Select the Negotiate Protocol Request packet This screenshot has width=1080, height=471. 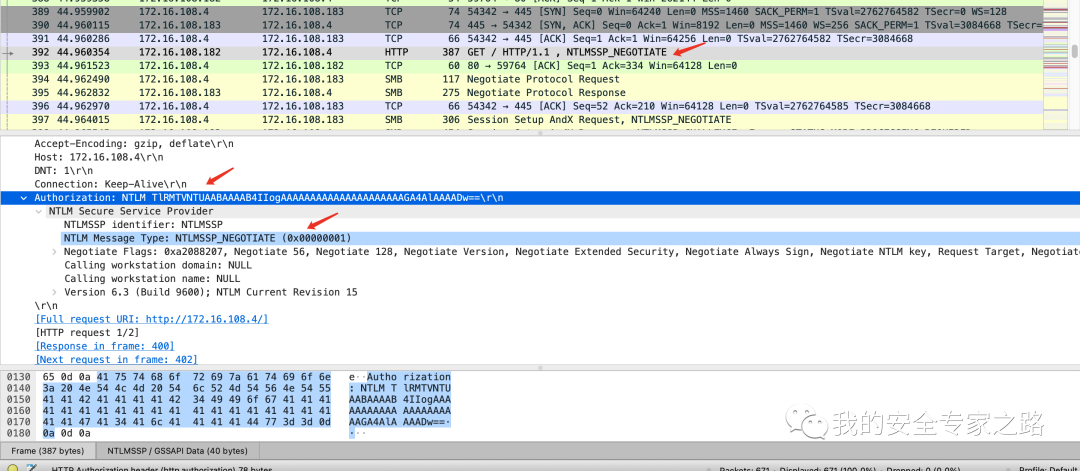point(521,79)
